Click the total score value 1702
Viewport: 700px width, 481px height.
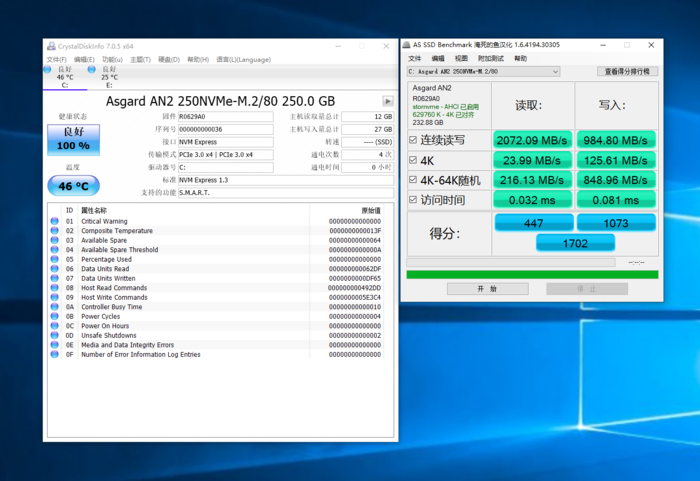point(575,243)
